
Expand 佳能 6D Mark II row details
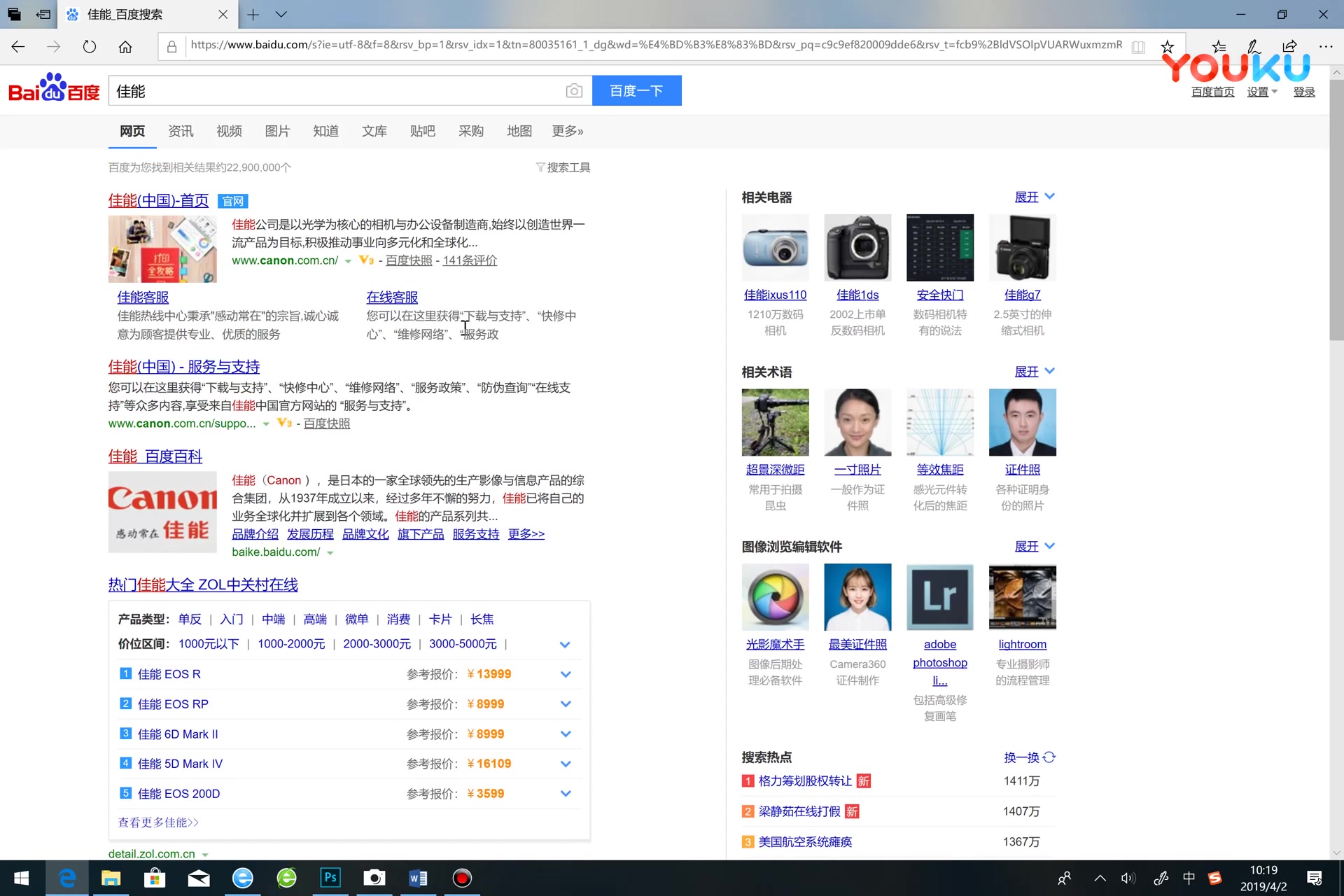(566, 734)
